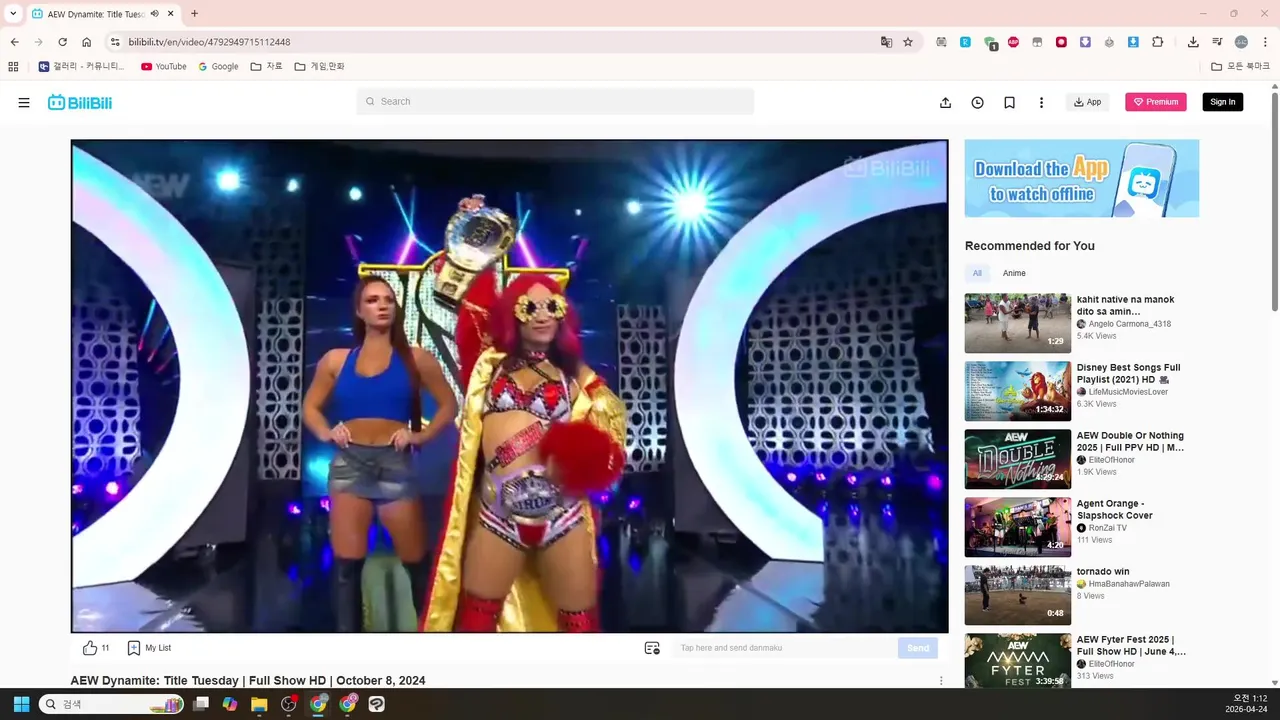Open 모든 북마크 folder
The height and width of the screenshot is (720, 1280).
[x=1240, y=67]
